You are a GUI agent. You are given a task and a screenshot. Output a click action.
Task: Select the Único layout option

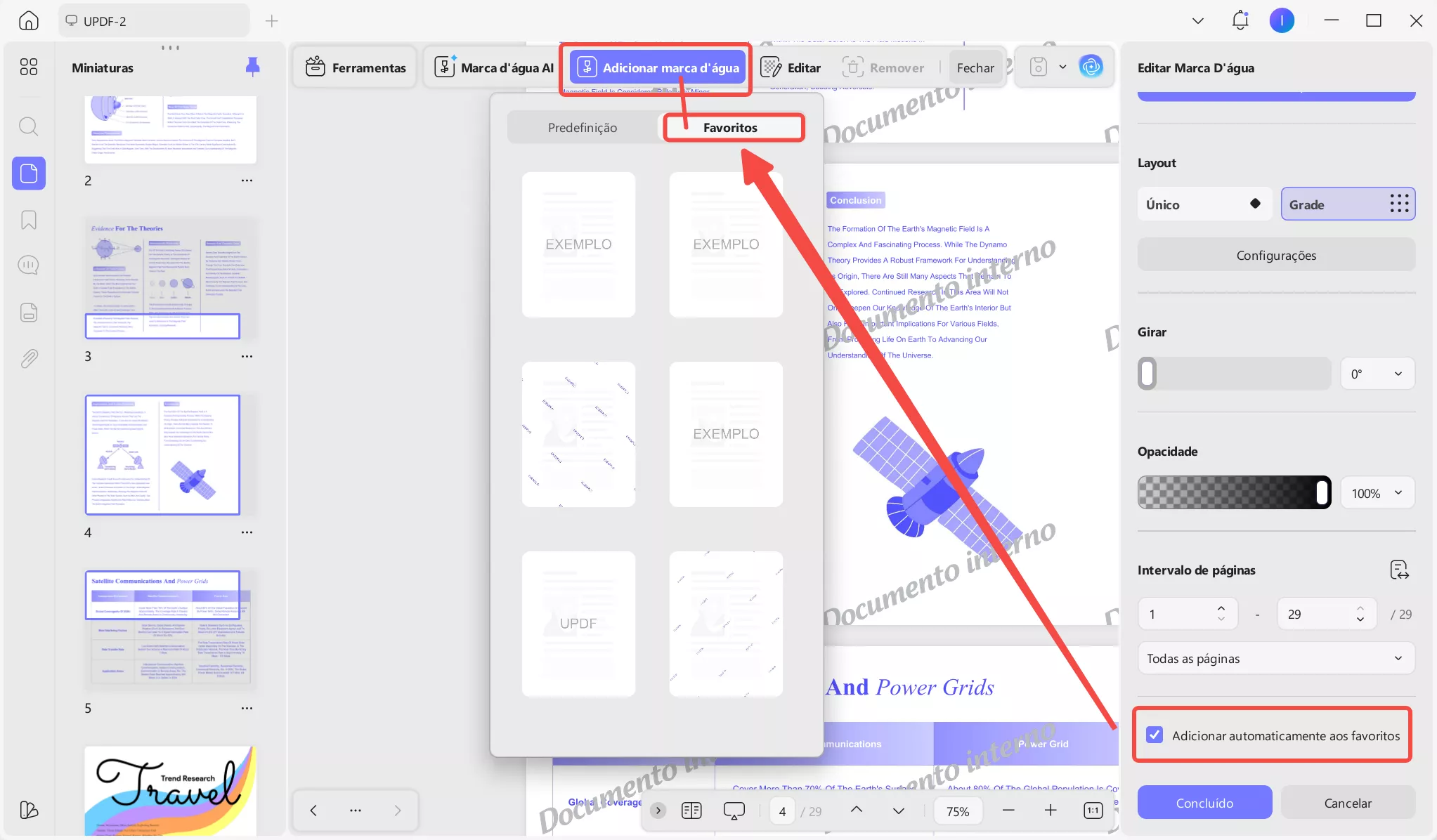click(x=1204, y=204)
